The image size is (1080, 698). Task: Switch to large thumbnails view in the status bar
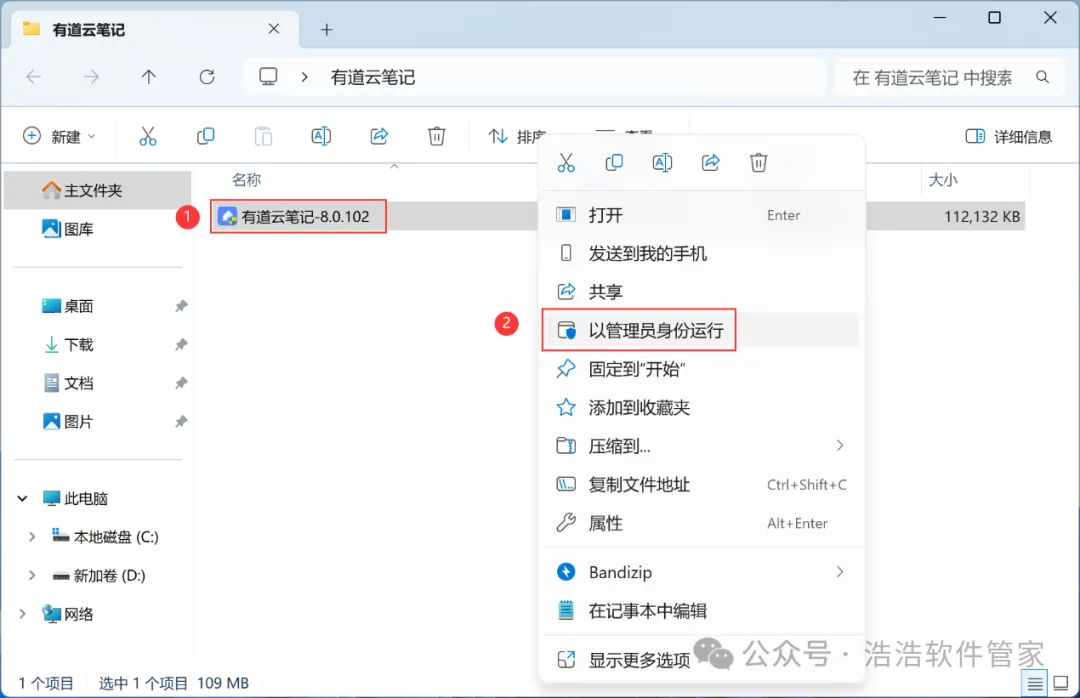point(1061,684)
